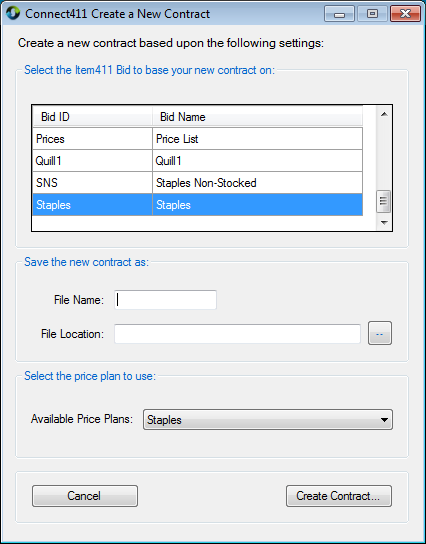The height and width of the screenshot is (544, 426).
Task: Select the Prices bid row
Action: click(x=197, y=139)
